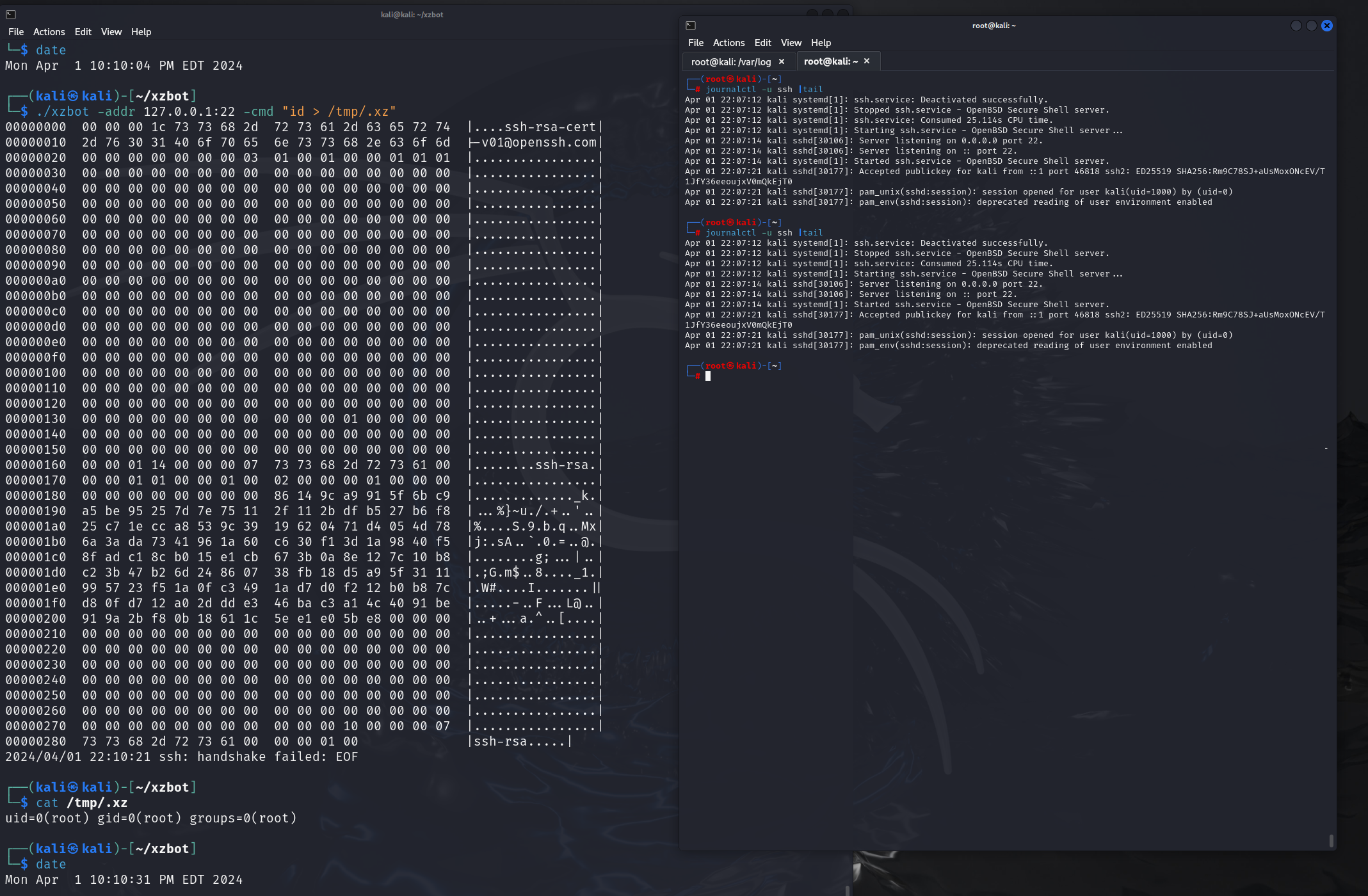Image resolution: width=1368 pixels, height=896 pixels.
Task: Click hex dump row at offset 00000160
Action: 303,465
